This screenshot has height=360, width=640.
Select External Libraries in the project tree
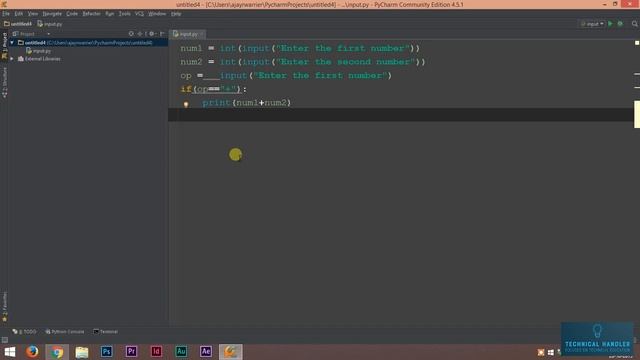39,59
